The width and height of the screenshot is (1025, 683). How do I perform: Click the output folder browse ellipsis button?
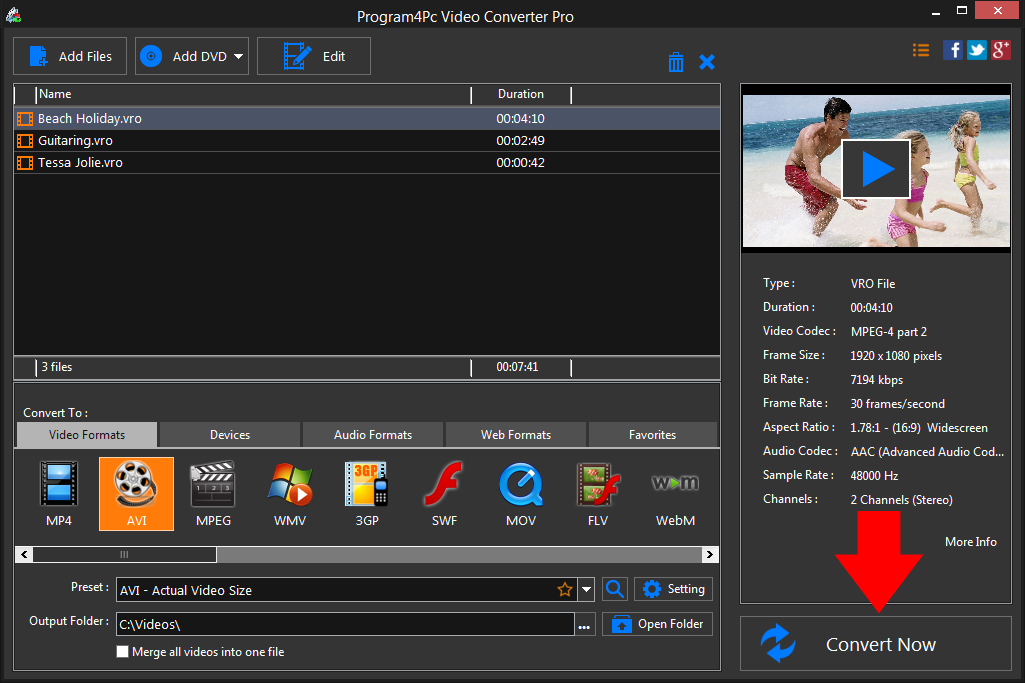(585, 625)
